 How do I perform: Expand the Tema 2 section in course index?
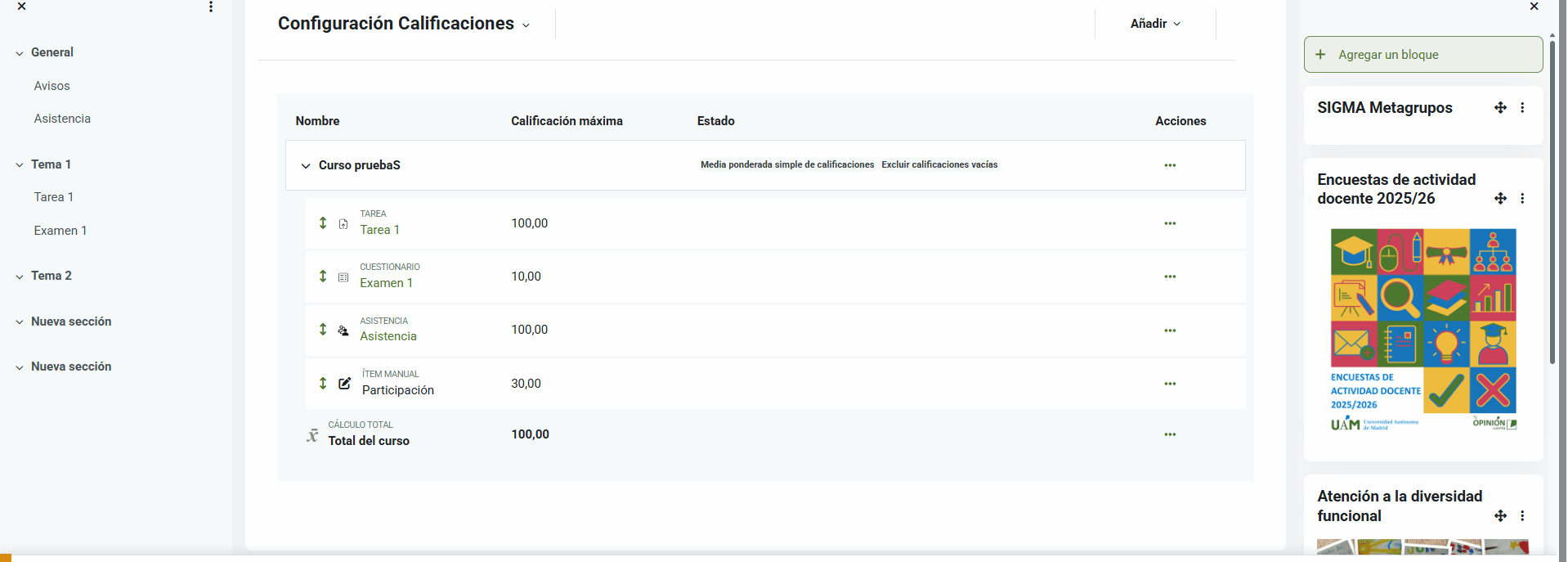20,277
